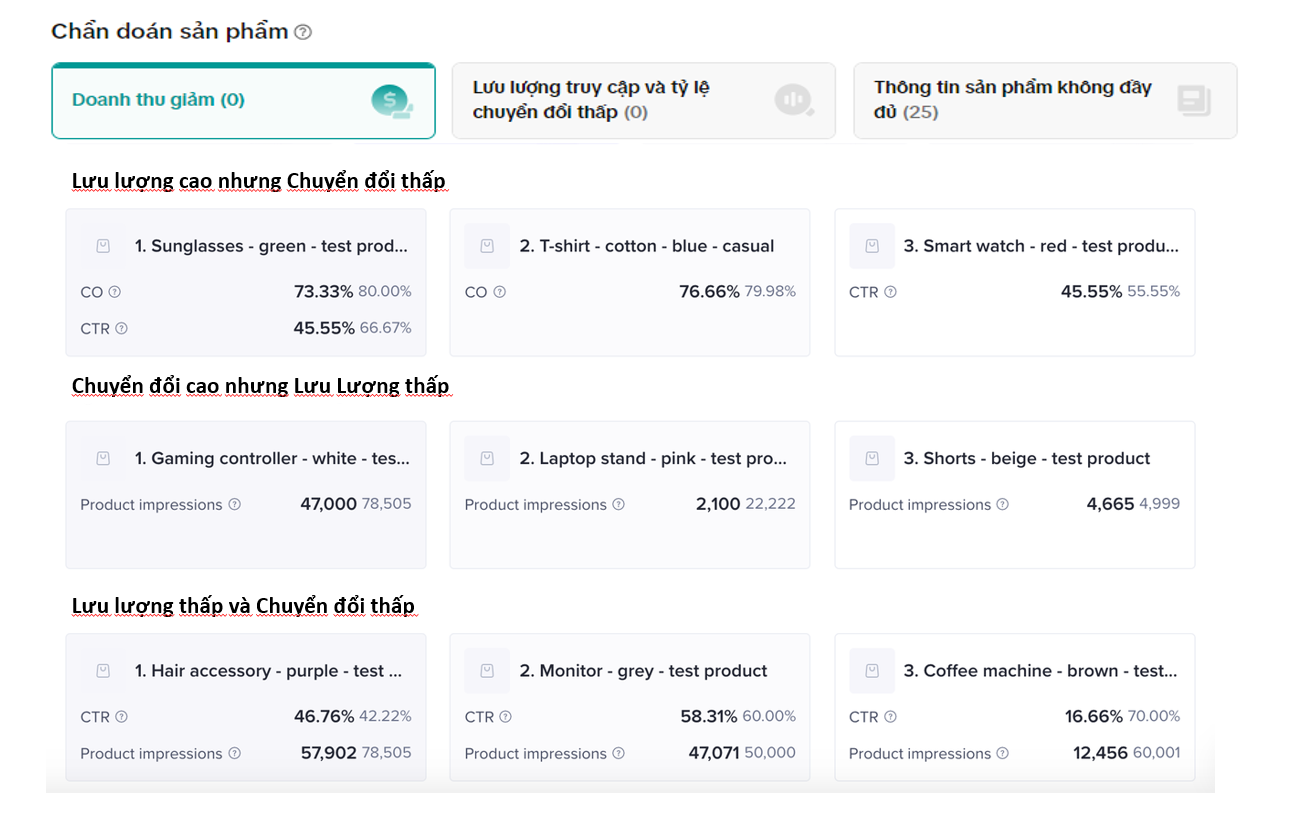Click help icon beside Chẩn đoán sản phẩm

coord(303,32)
